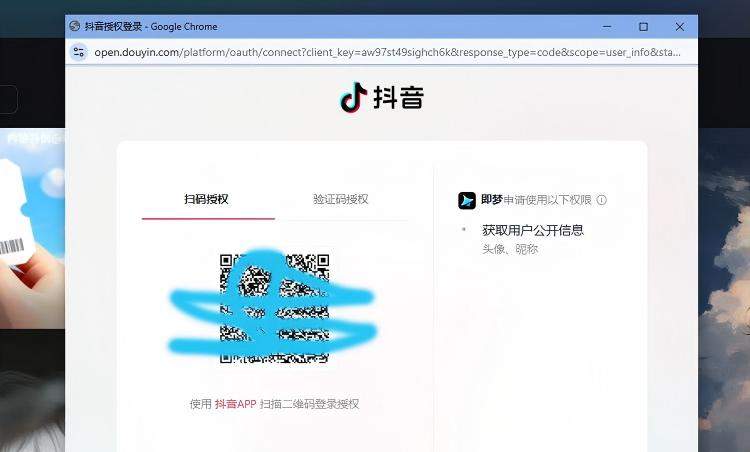The width and height of the screenshot is (750, 452).
Task: Click the 获取用户公开信息 permission text
Action: click(x=533, y=231)
